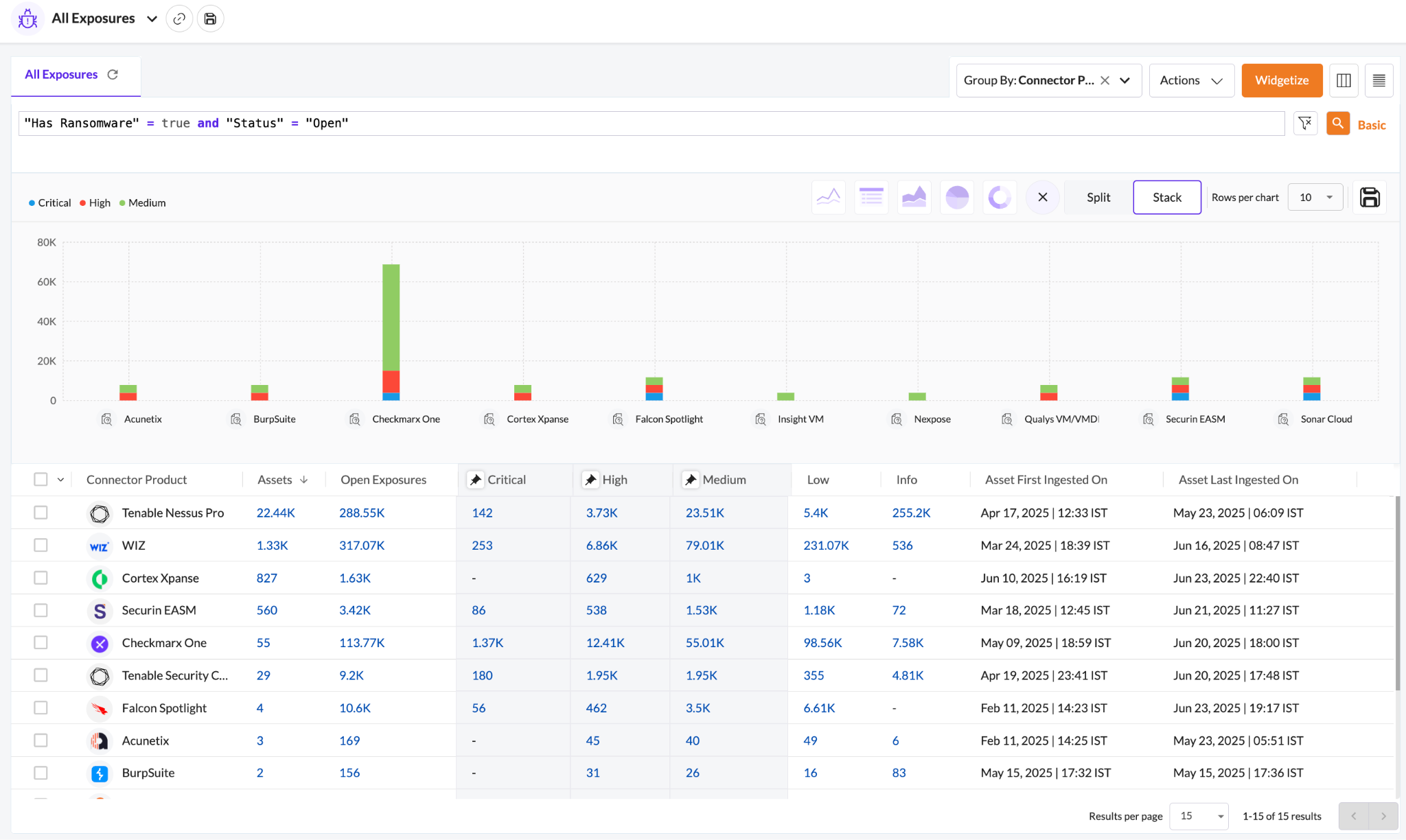
Task: Copy link icon beside All Exposures title
Action: point(179,19)
